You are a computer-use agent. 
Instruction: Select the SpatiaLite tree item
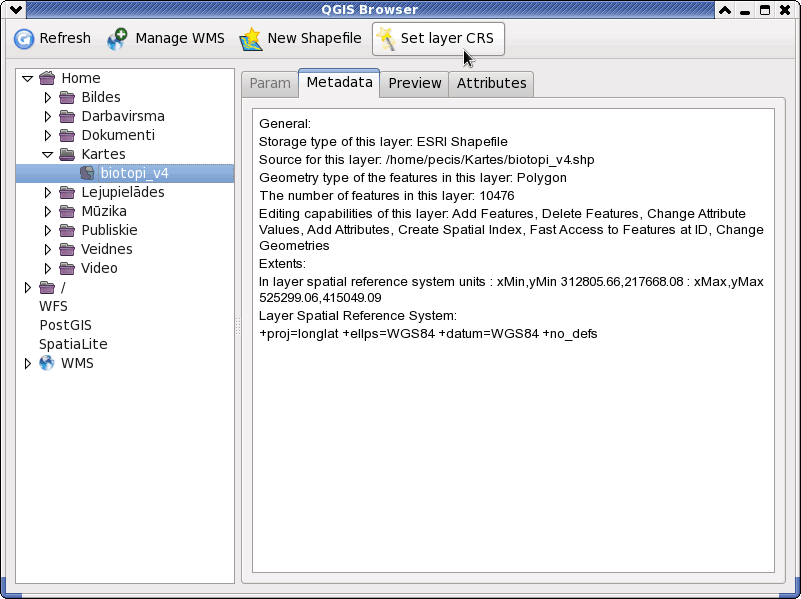click(73, 344)
